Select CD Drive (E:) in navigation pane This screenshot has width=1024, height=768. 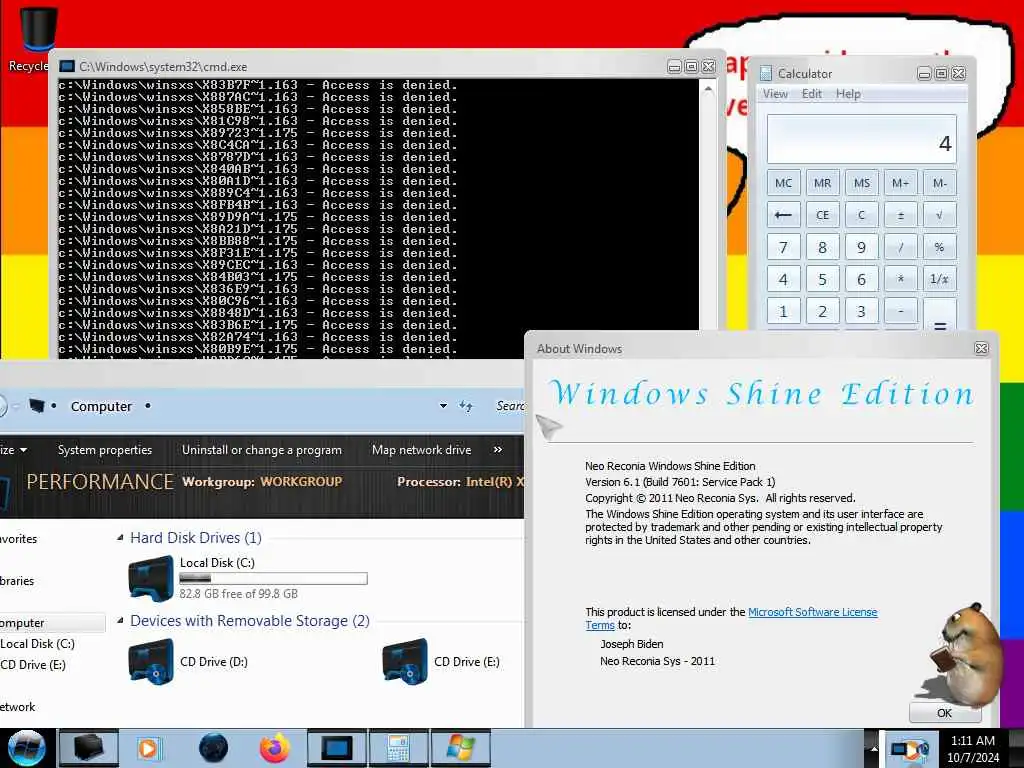pos(33,665)
